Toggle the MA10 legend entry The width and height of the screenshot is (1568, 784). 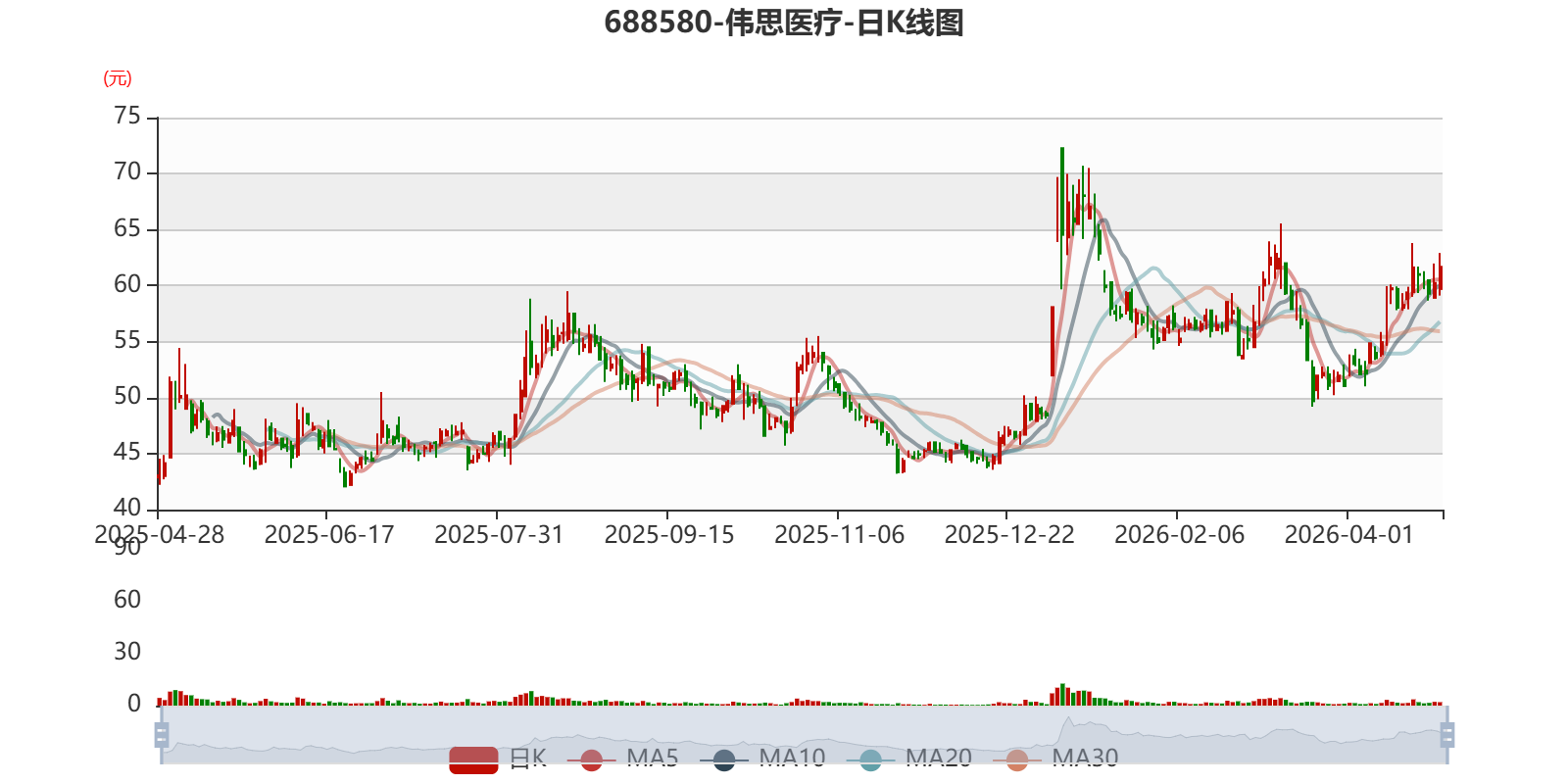click(762, 759)
